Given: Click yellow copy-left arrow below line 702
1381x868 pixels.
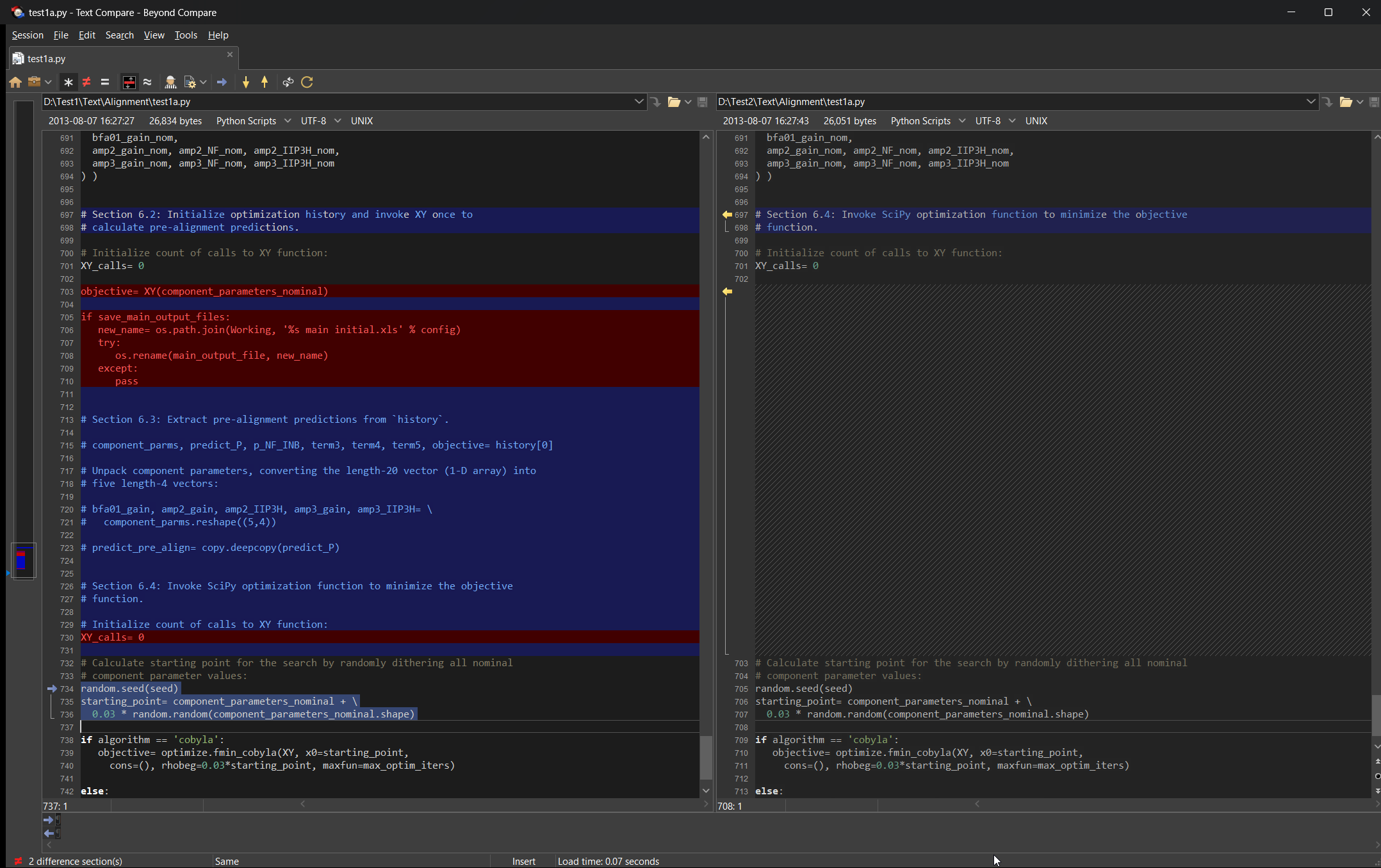Looking at the screenshot, I should [x=727, y=291].
